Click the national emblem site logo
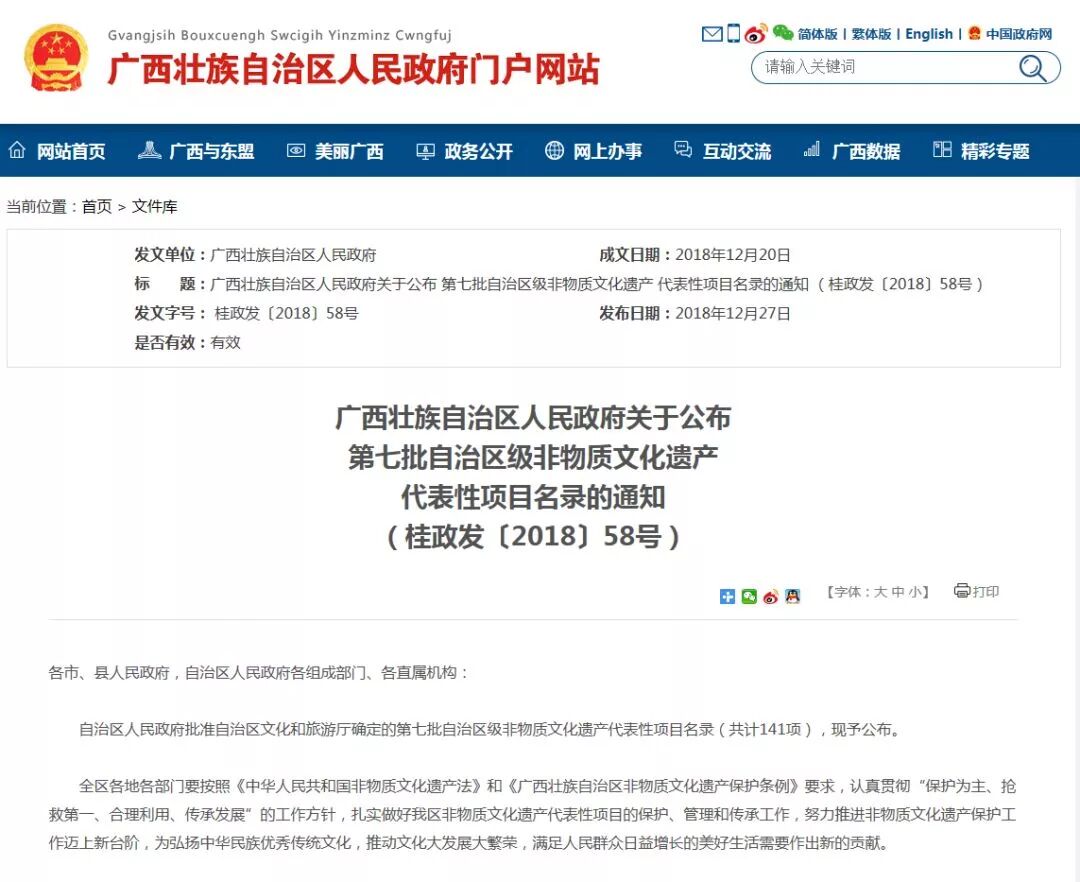This screenshot has height=882, width=1080. (56, 57)
